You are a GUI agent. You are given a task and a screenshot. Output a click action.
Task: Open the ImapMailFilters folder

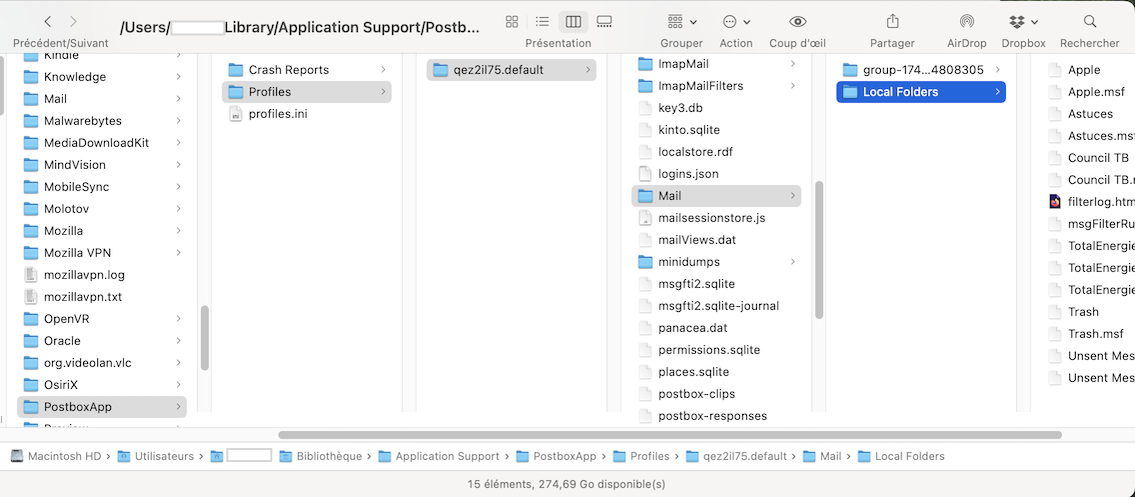point(716,86)
